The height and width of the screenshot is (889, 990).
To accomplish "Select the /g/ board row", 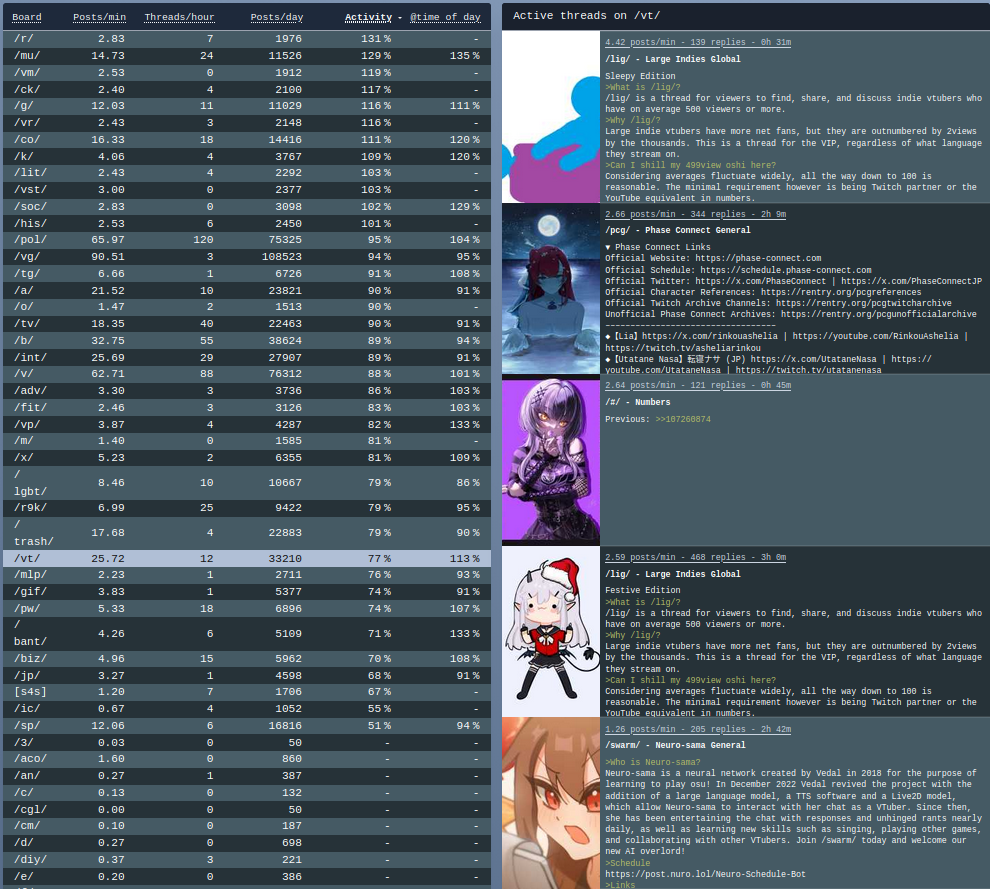I will point(247,106).
